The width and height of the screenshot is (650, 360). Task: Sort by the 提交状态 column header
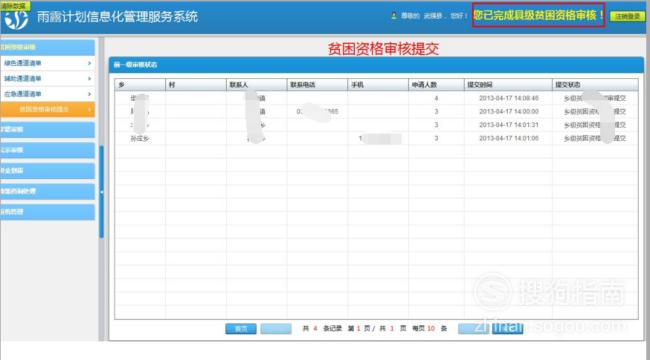point(595,85)
